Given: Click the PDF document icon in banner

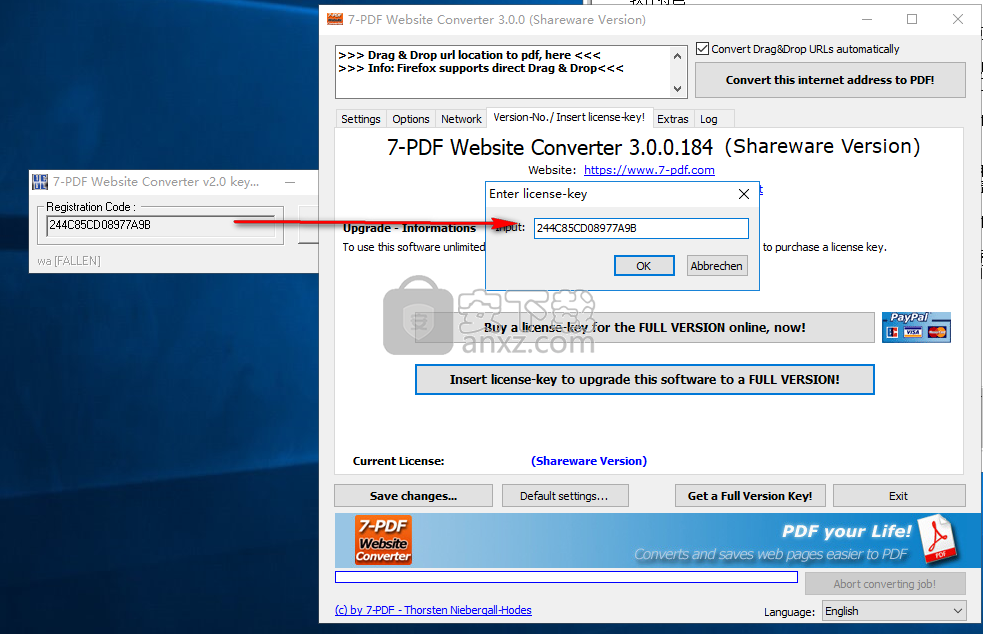Looking at the screenshot, I should tap(938, 539).
